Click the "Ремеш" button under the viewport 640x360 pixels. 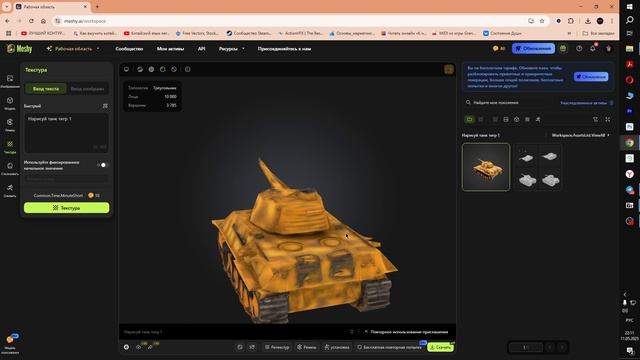(x=307, y=347)
